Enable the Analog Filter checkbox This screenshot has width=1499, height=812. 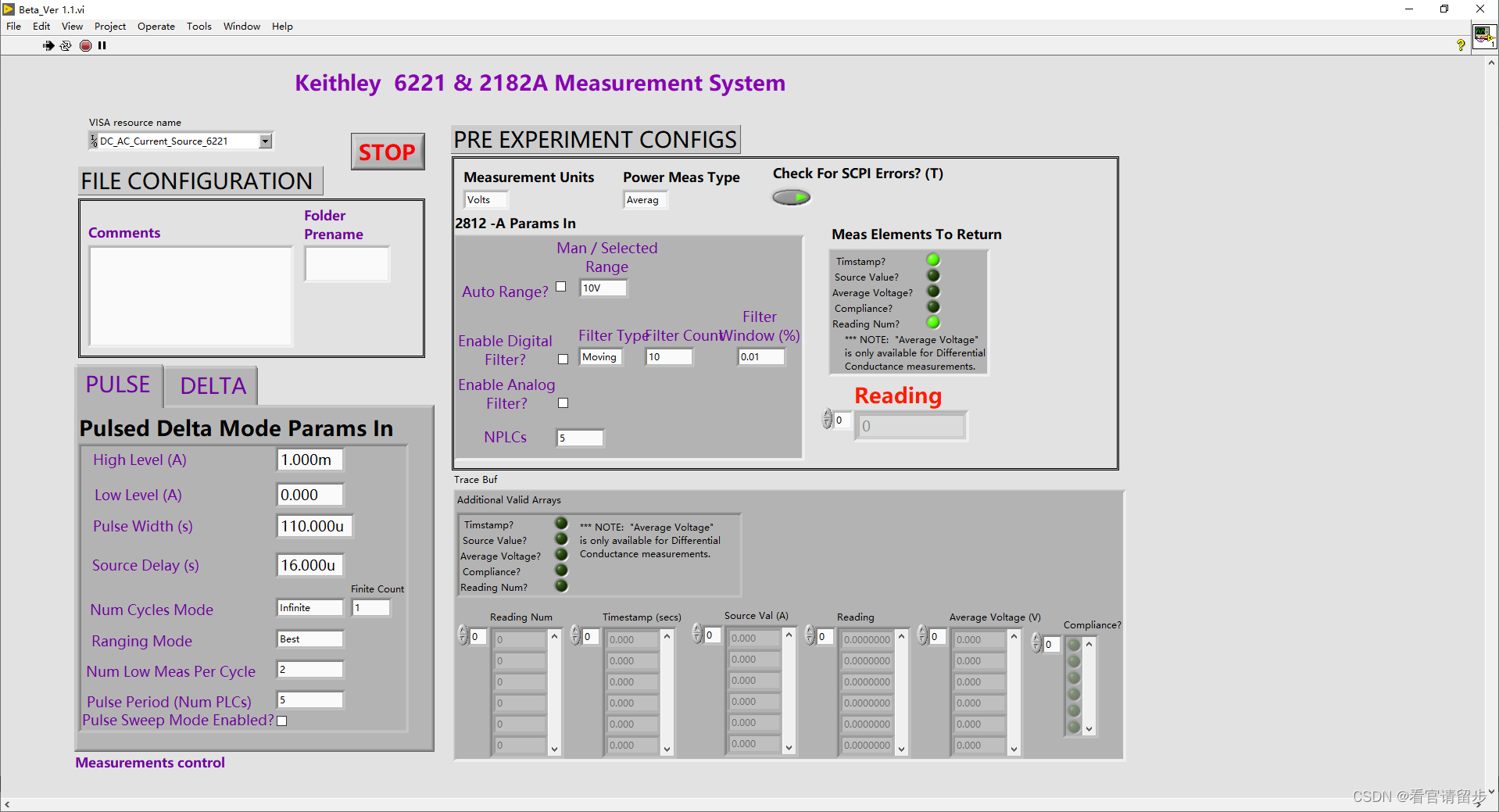563,402
